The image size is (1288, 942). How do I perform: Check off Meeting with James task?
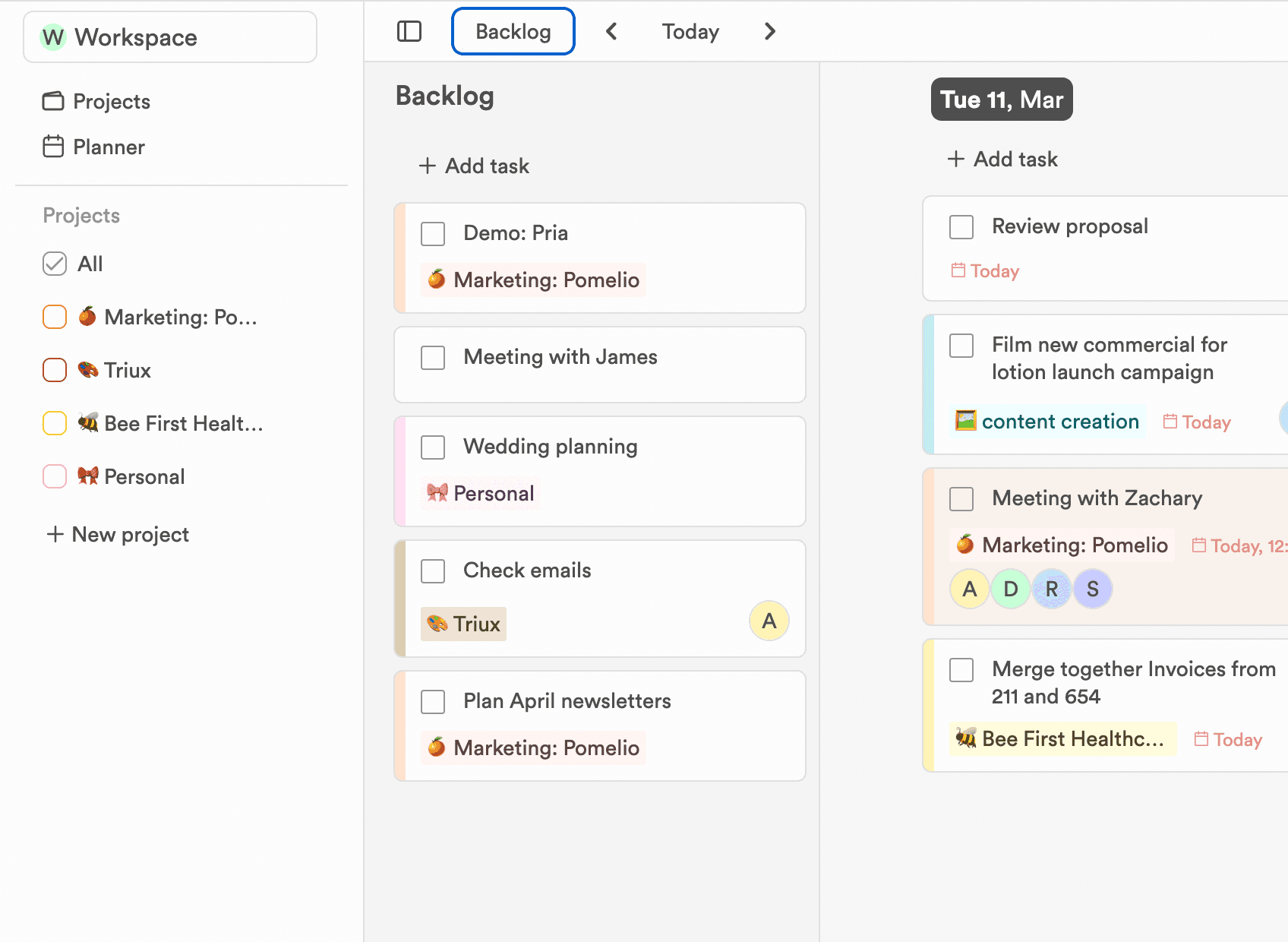coord(433,357)
